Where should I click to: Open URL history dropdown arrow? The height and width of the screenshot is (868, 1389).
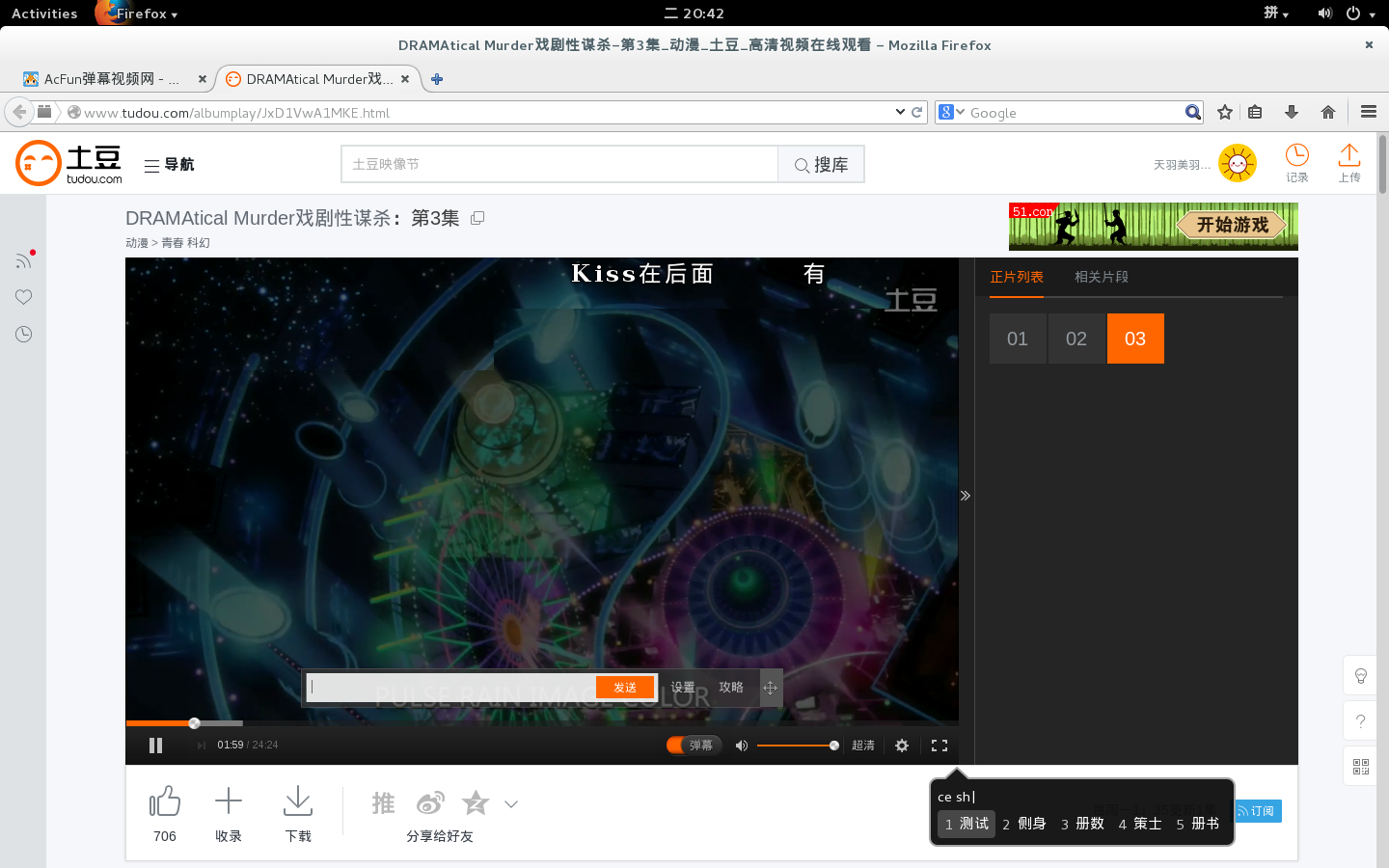click(x=900, y=112)
